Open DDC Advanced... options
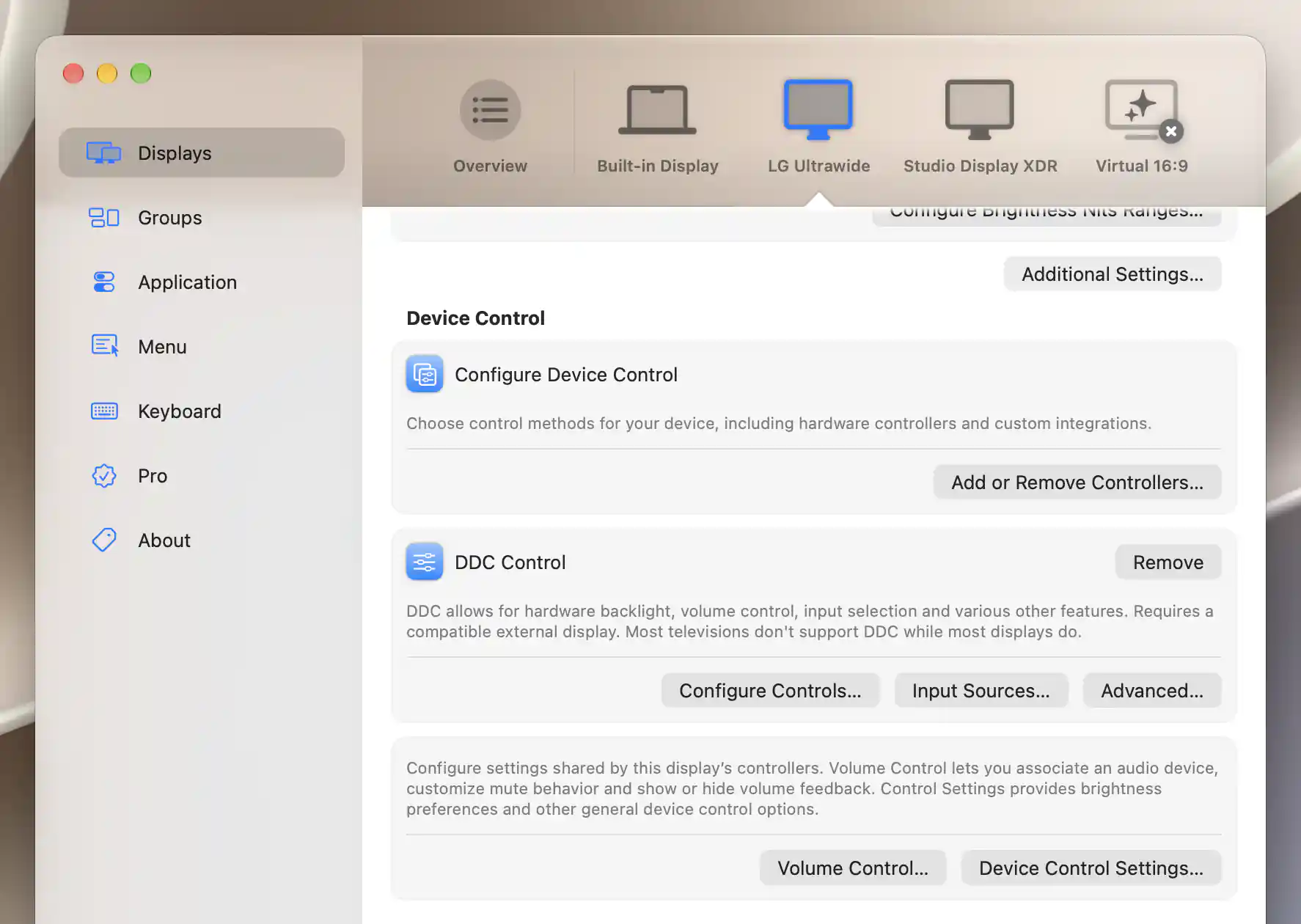 tap(1152, 691)
